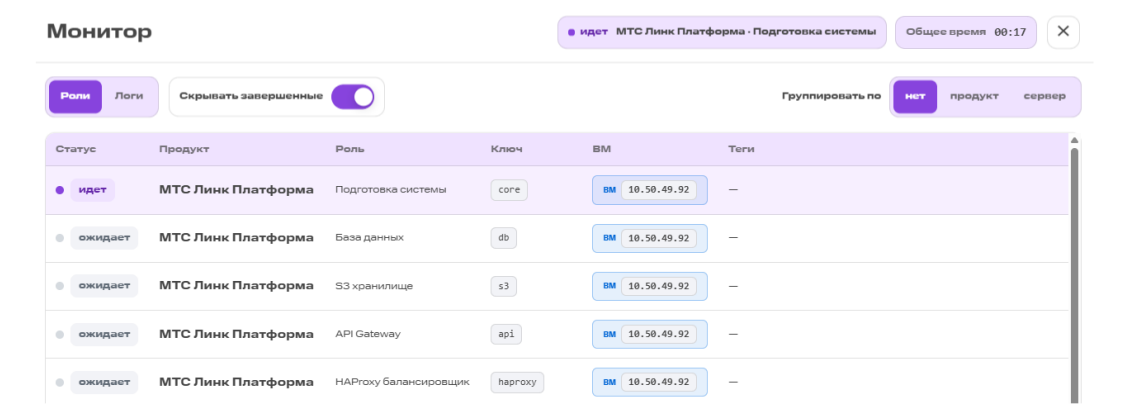This screenshot has height=419, width=1125.
Task: Click the ВМ badge in S3 хранилище row
Action: [x=649, y=286]
